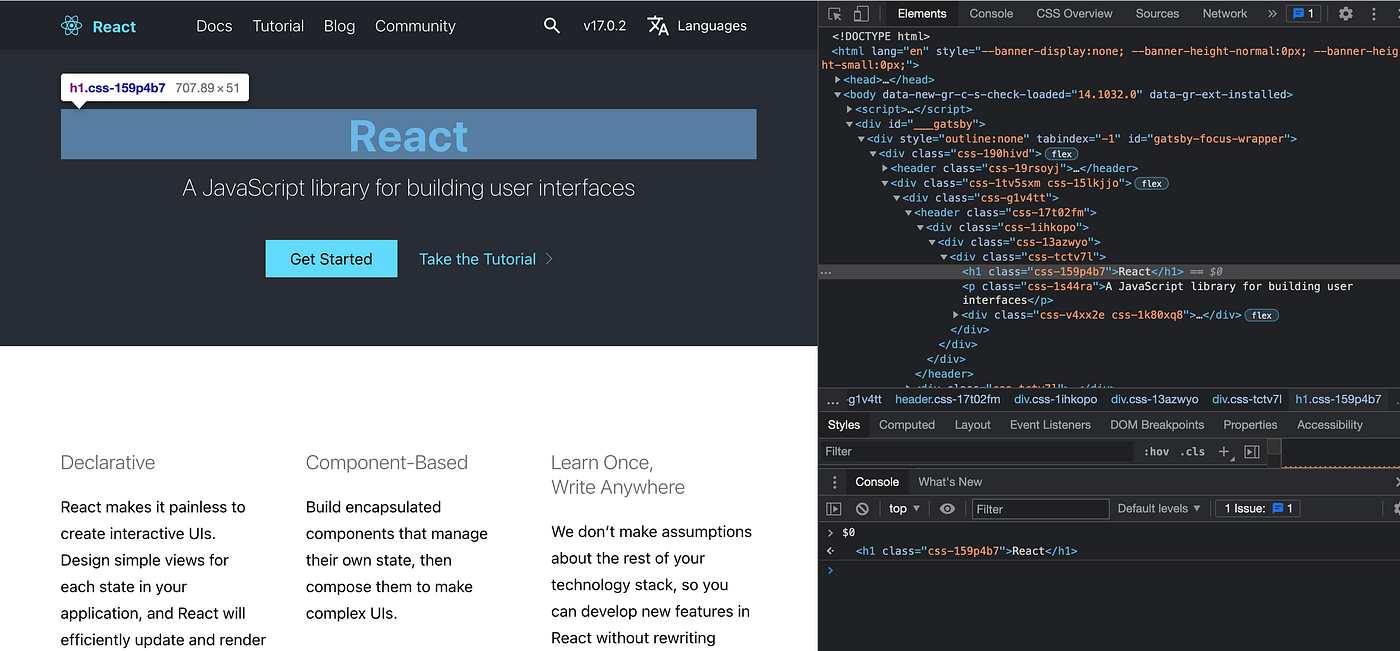Open the Properties pane
The width and height of the screenshot is (1400, 651).
pyautogui.click(x=1250, y=425)
